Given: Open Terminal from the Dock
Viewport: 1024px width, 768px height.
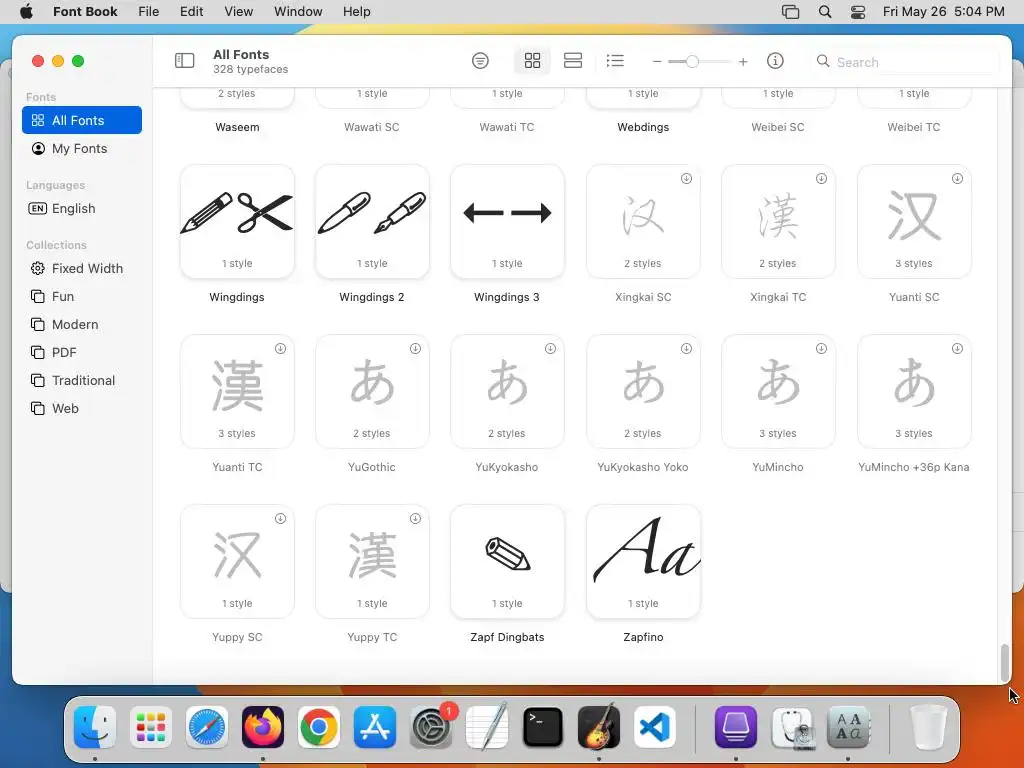Looking at the screenshot, I should (543, 727).
